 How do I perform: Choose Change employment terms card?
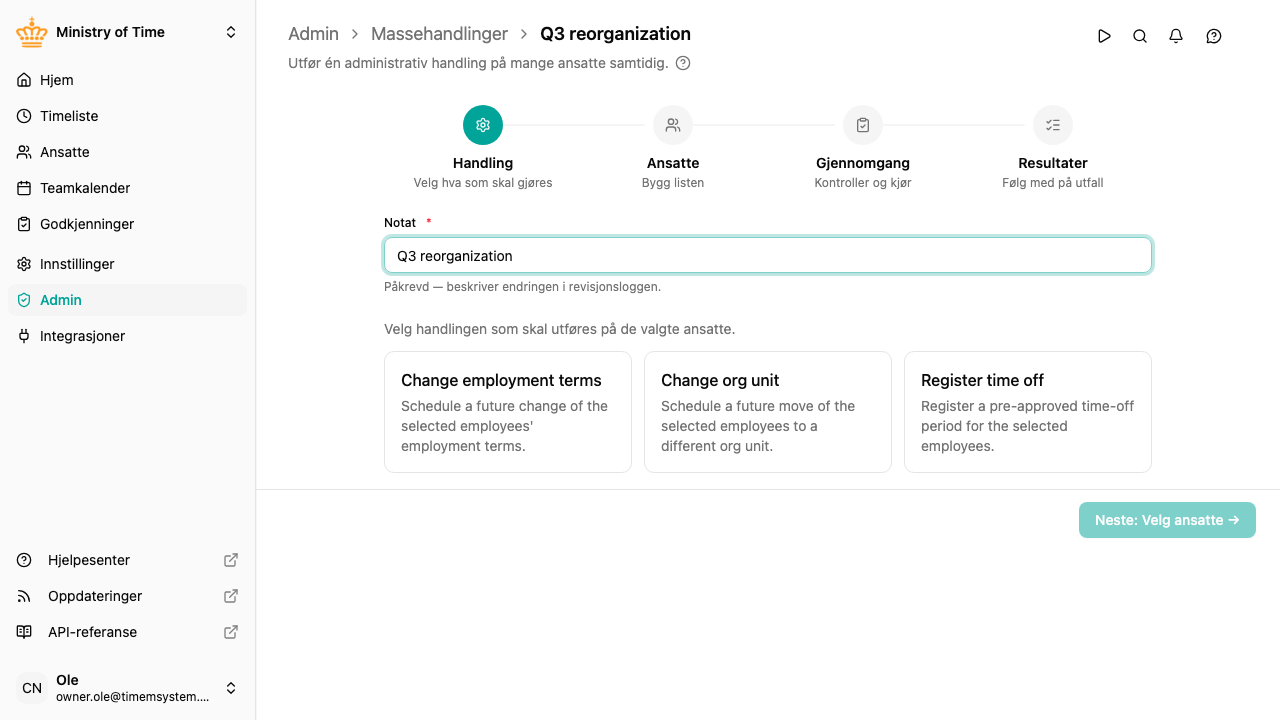coord(508,412)
